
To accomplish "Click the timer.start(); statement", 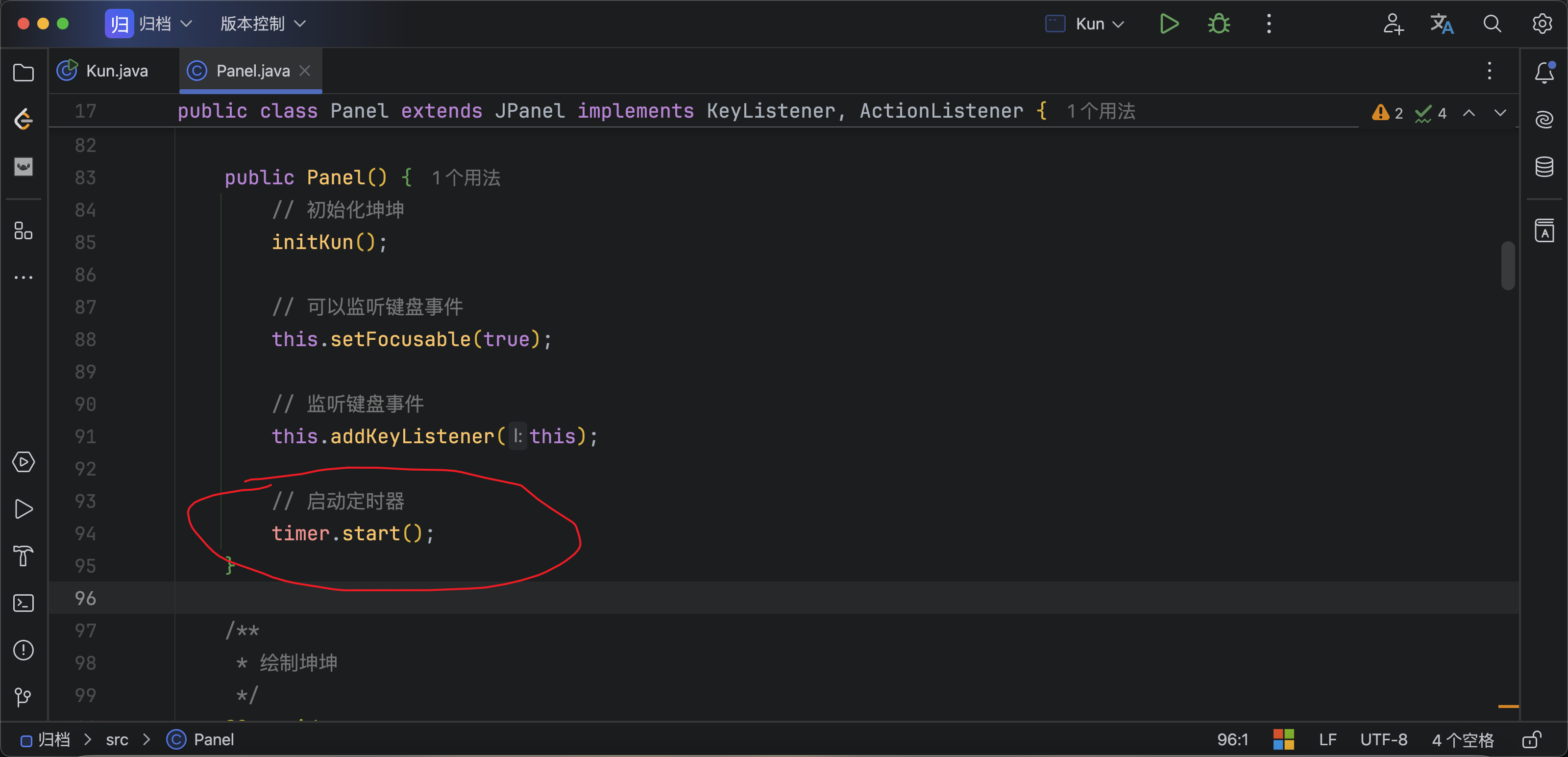I will pos(353,533).
